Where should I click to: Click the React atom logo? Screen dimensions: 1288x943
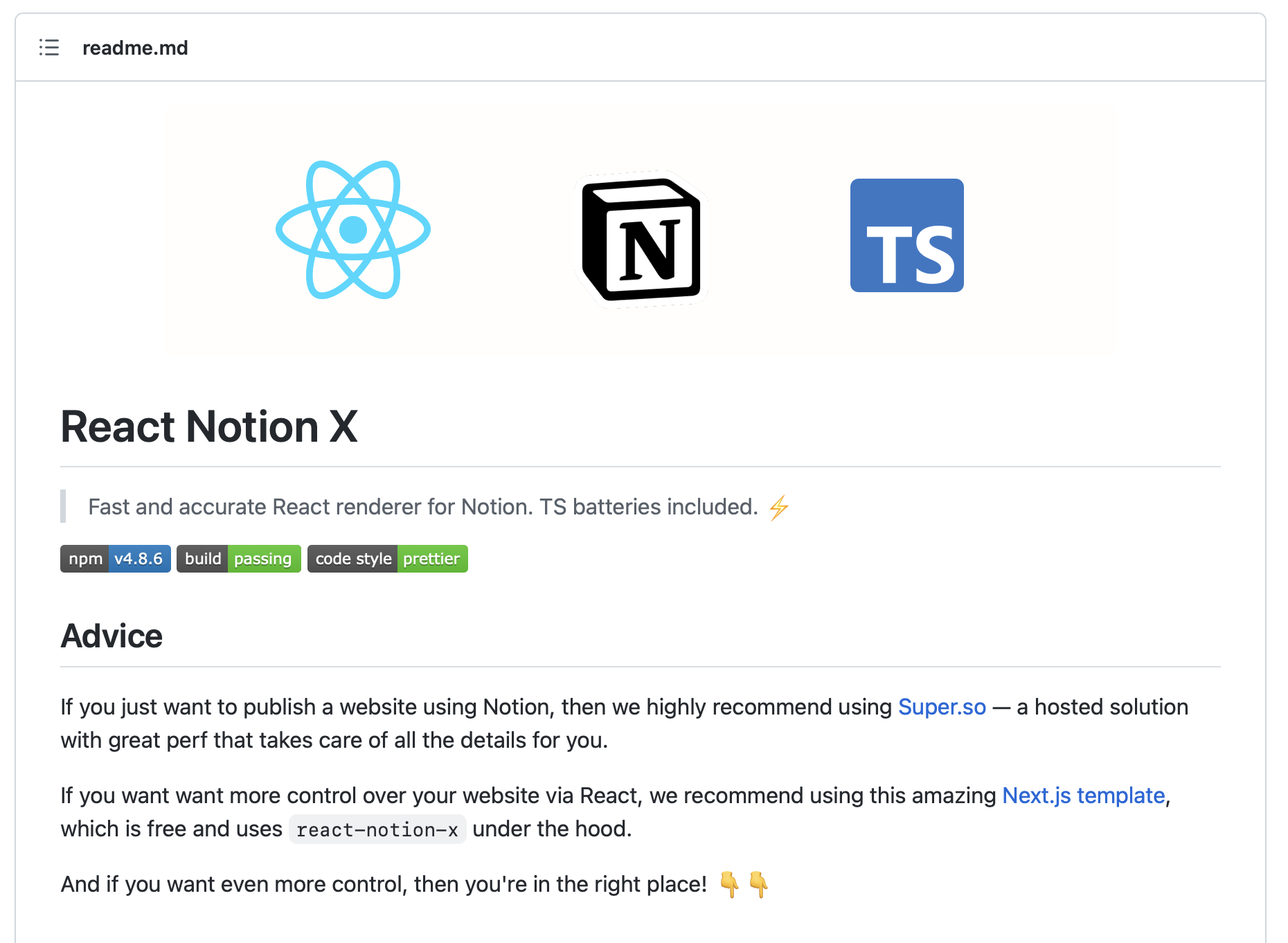coord(353,230)
